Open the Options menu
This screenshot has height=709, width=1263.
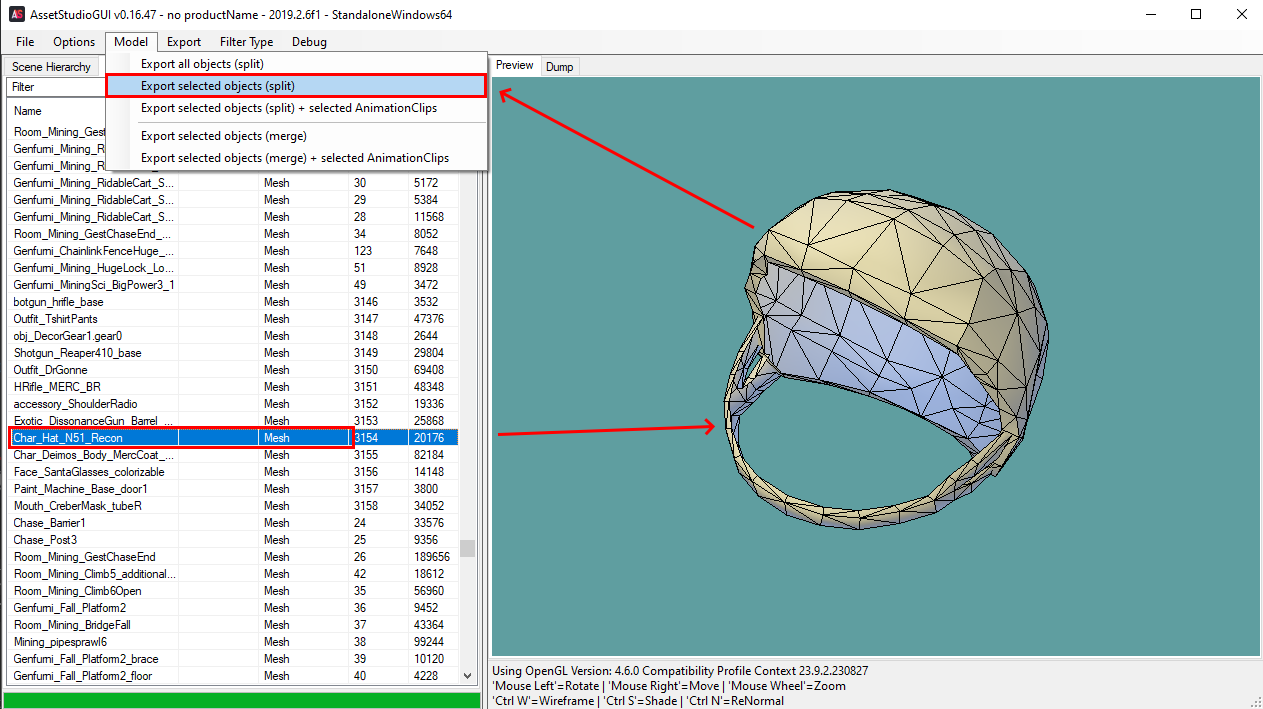[x=74, y=42]
